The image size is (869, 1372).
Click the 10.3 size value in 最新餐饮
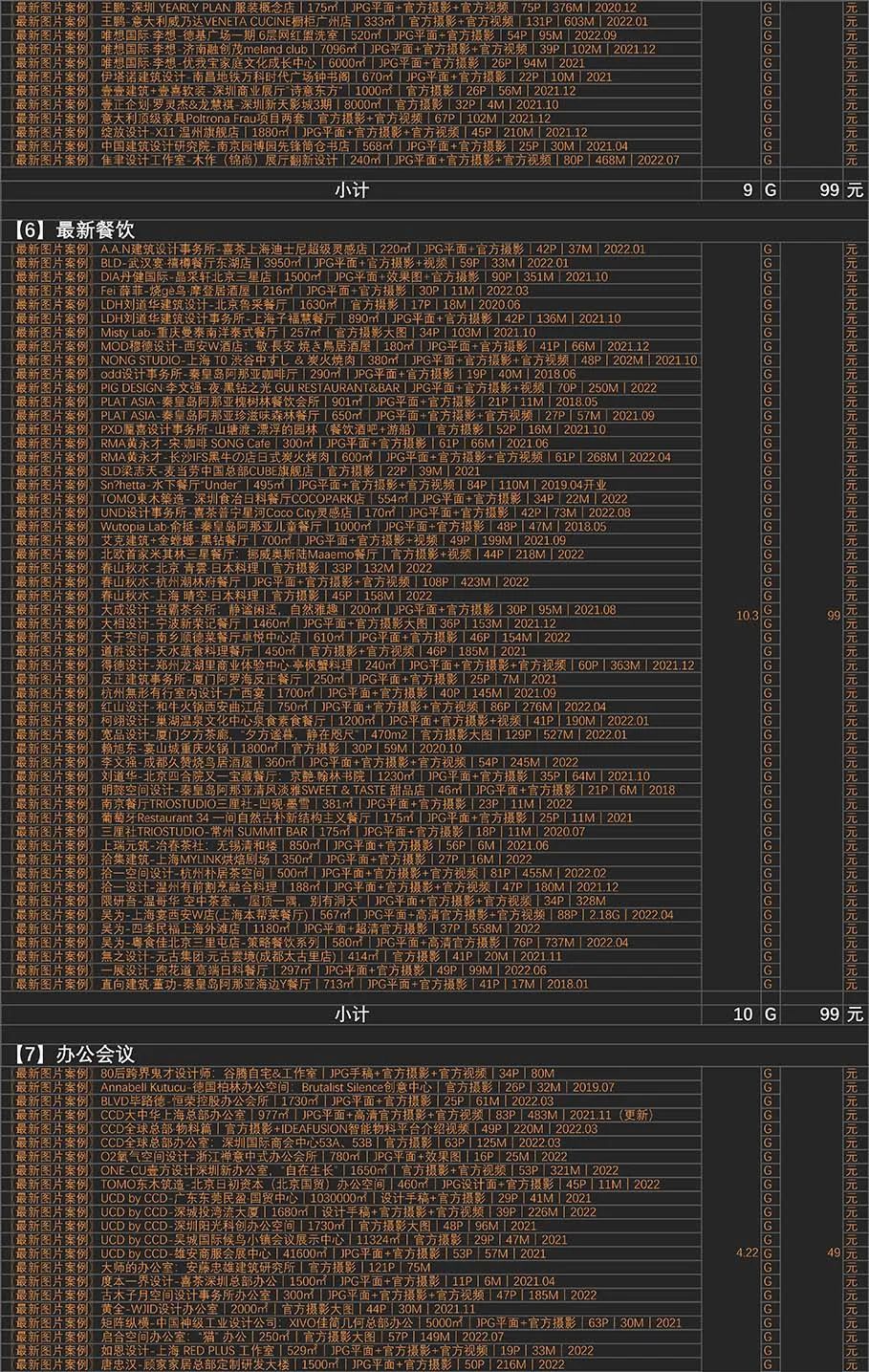(x=747, y=616)
